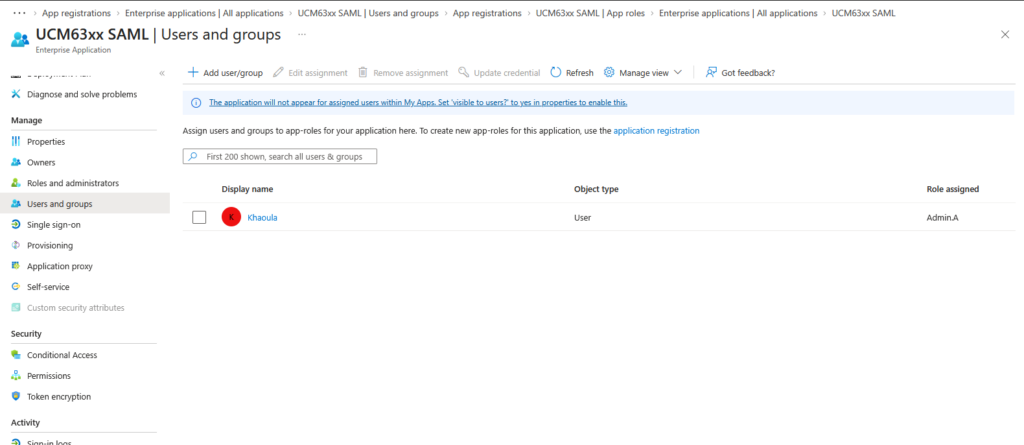The width and height of the screenshot is (1024, 445).
Task: Click the Provisioning icon in sidebar
Action: tap(16, 245)
